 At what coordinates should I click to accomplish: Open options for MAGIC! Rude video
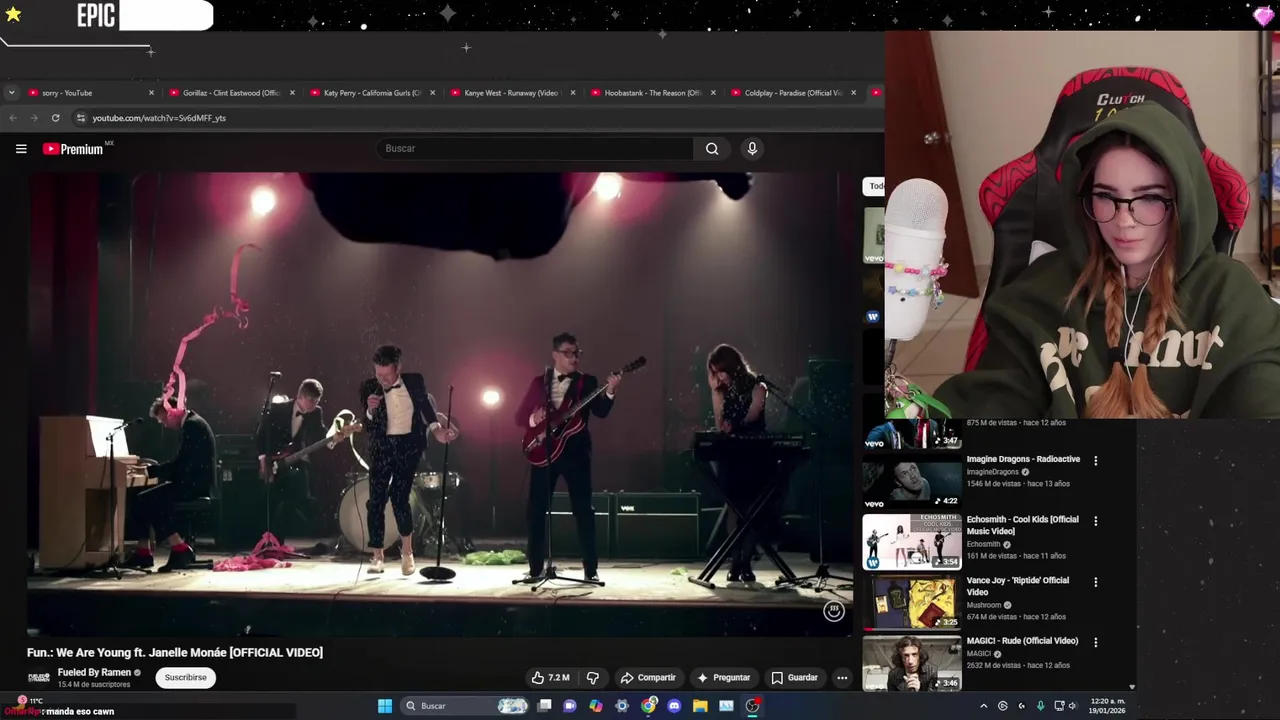coord(1095,642)
